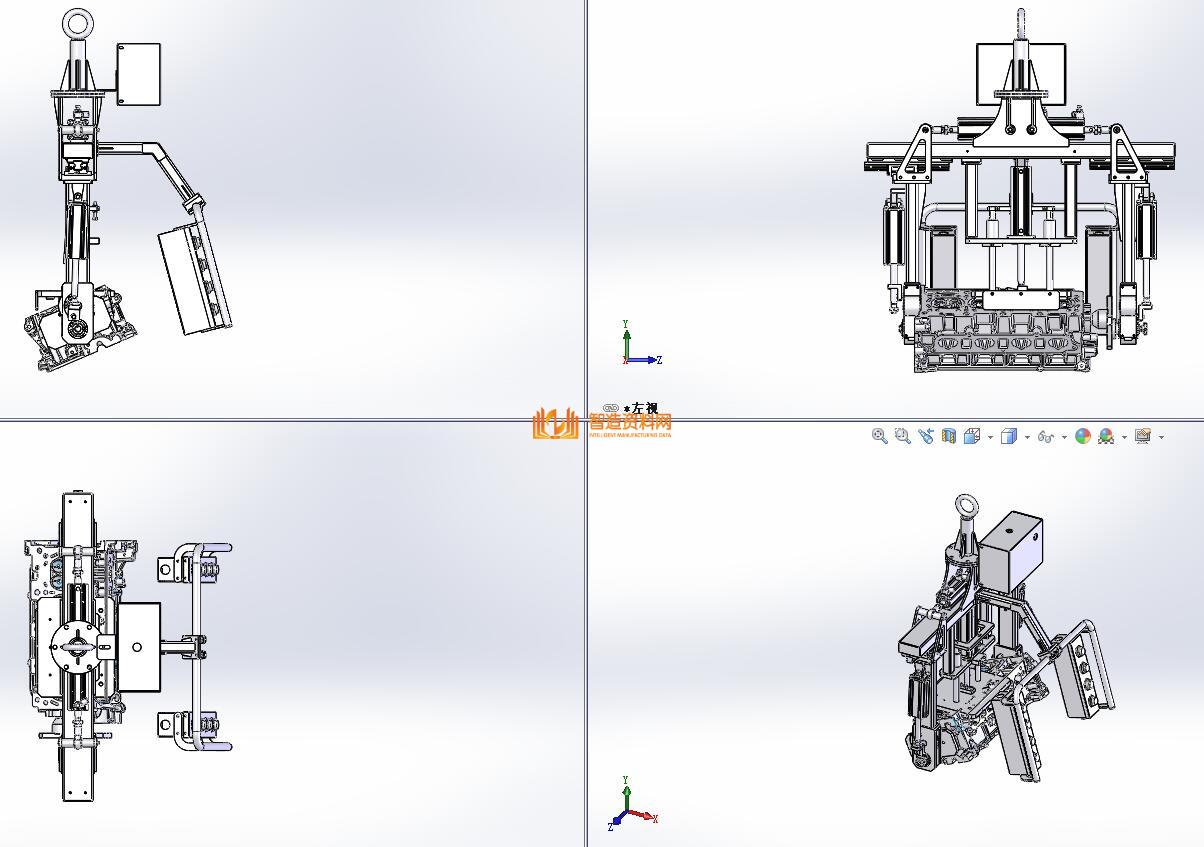The height and width of the screenshot is (847, 1204).
Task: Open View Settings monitor icon
Action: [x=1143, y=436]
